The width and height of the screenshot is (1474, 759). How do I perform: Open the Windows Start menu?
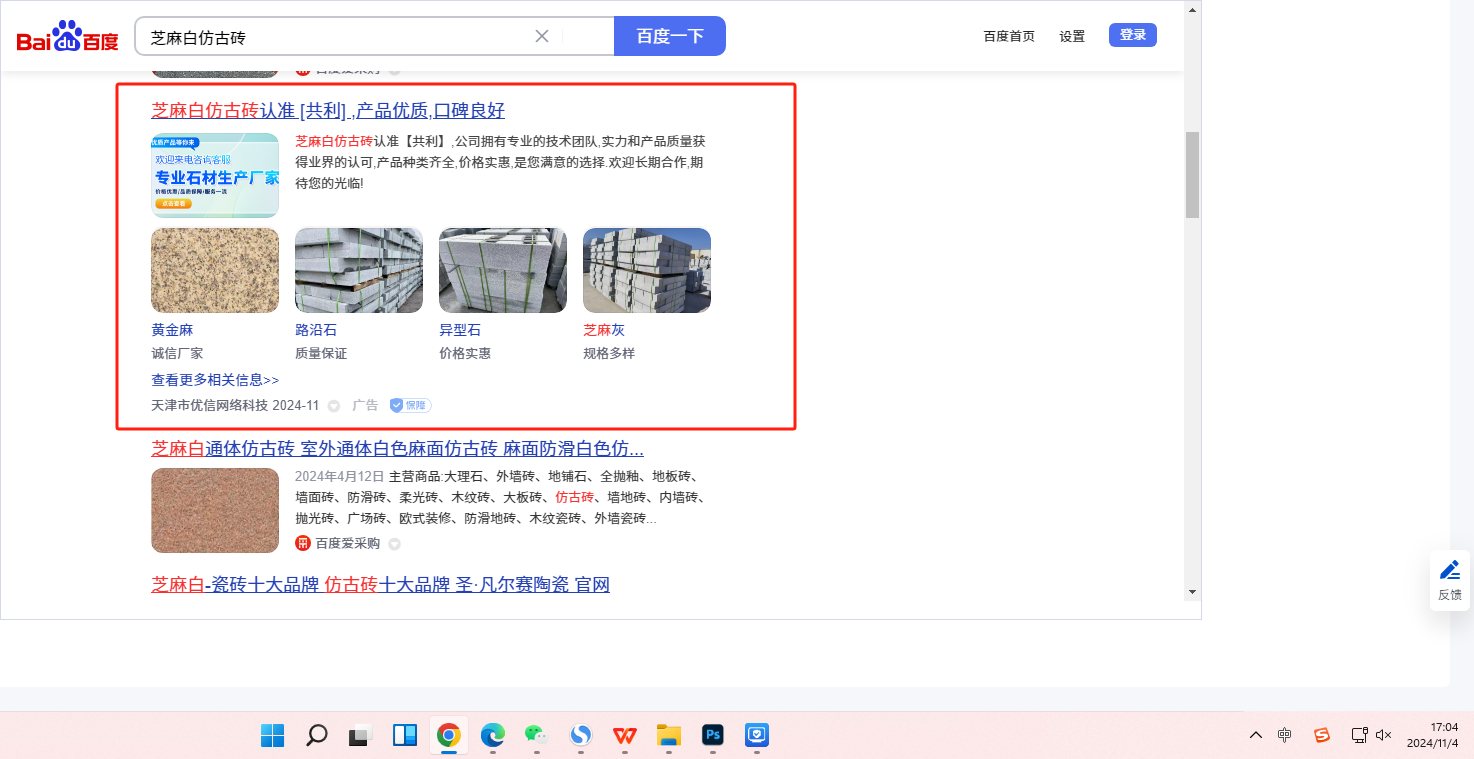click(272, 736)
